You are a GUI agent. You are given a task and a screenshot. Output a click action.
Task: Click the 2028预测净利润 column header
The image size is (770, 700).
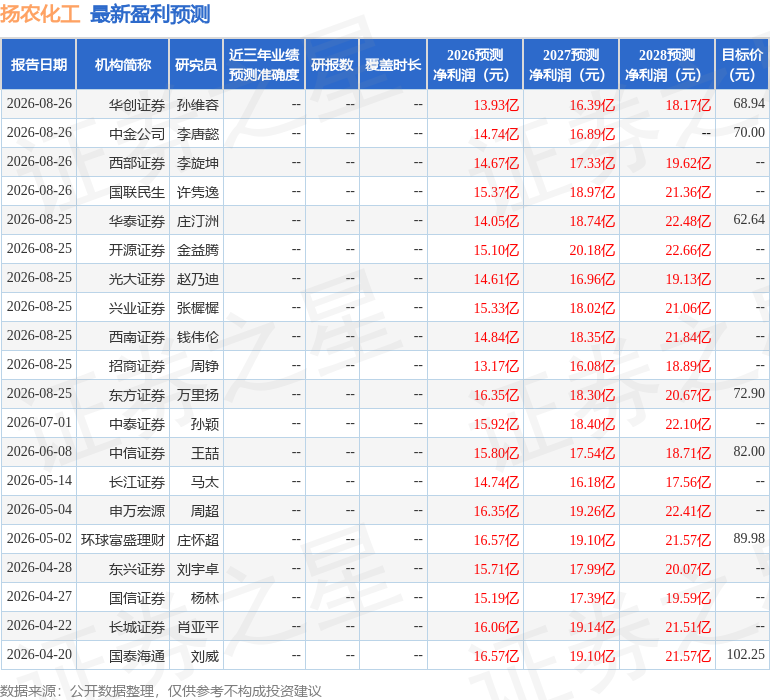pyautogui.click(x=667, y=64)
